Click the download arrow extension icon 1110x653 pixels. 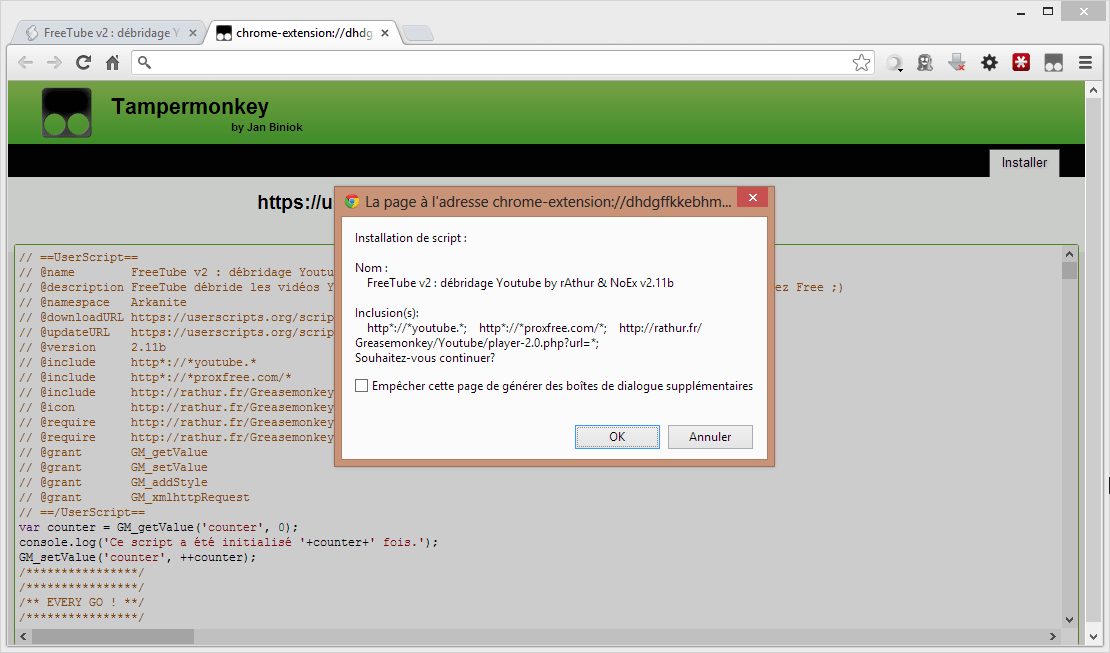[x=957, y=62]
